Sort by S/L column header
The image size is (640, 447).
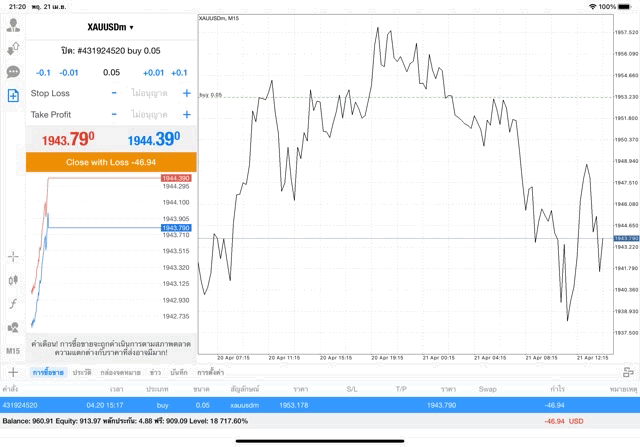[352, 389]
